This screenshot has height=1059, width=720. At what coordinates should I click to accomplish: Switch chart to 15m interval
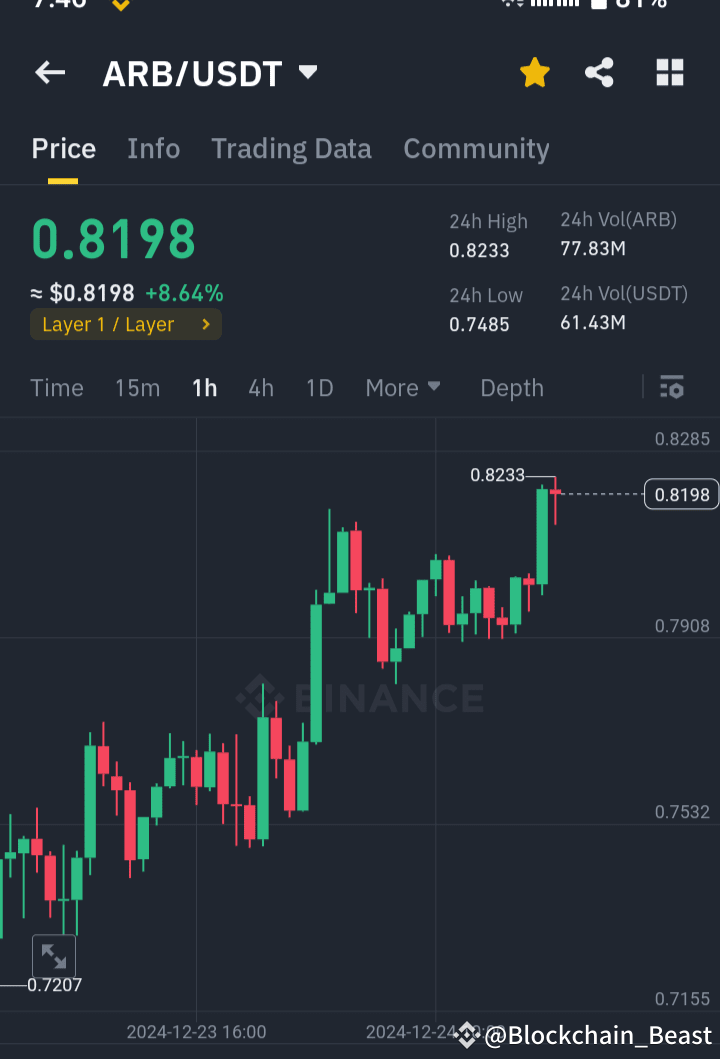click(x=137, y=387)
